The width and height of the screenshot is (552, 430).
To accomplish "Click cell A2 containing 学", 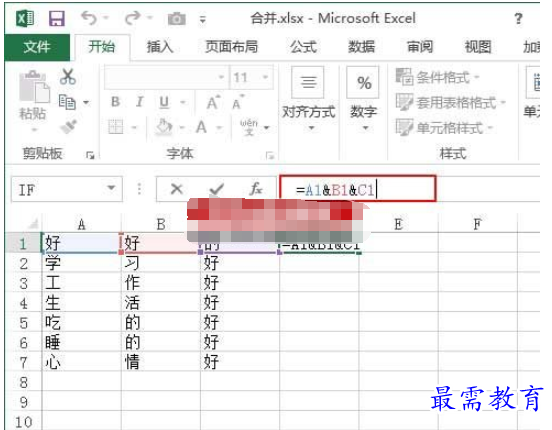I will point(81,263).
